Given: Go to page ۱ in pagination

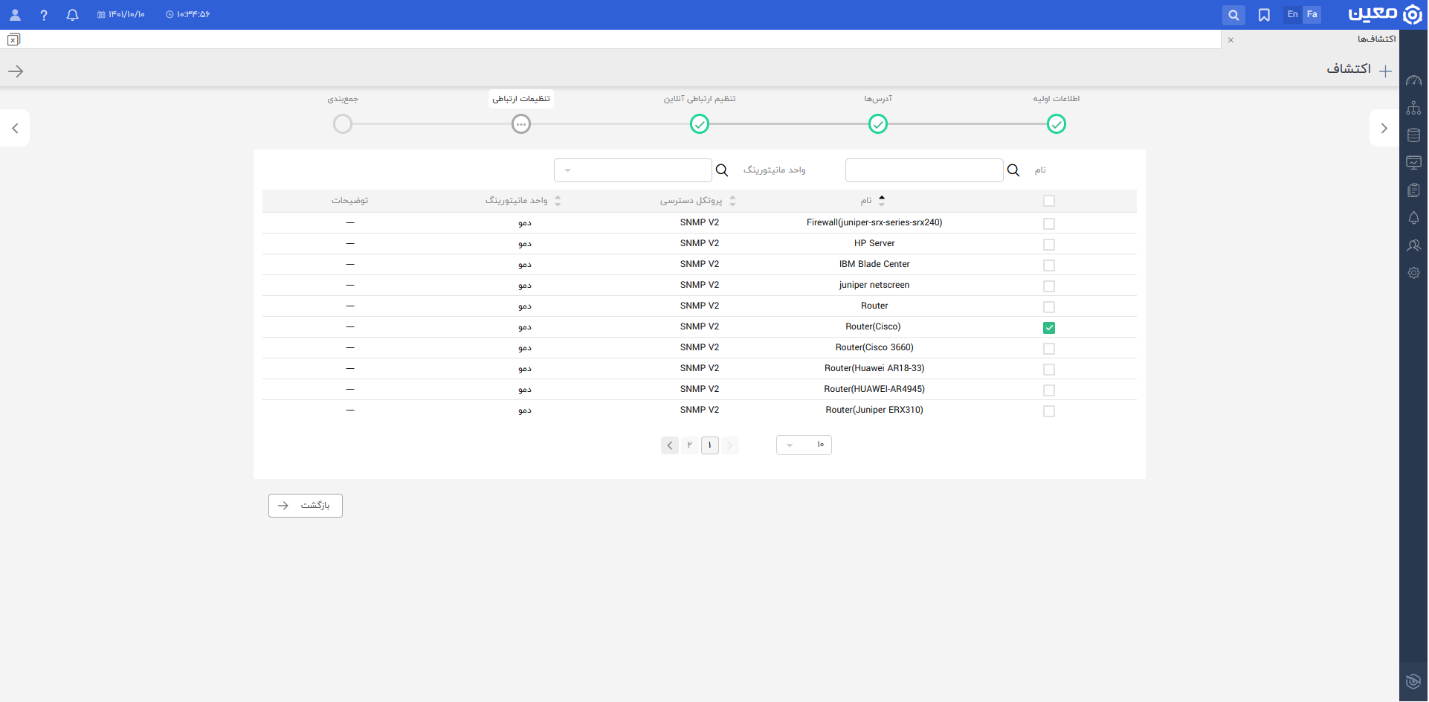Looking at the screenshot, I should click(710, 445).
